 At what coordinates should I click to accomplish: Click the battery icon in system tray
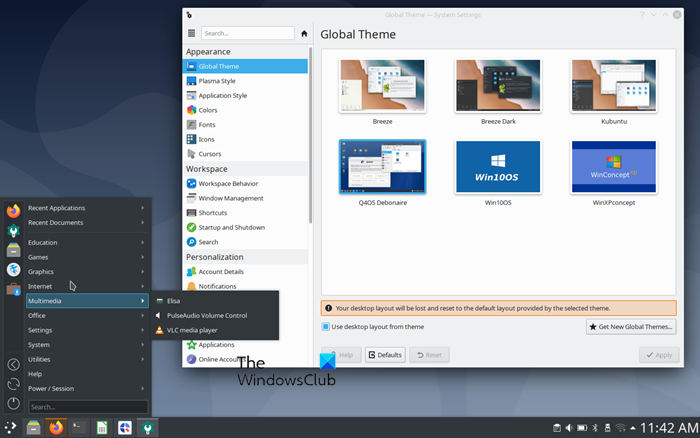(x=582, y=428)
